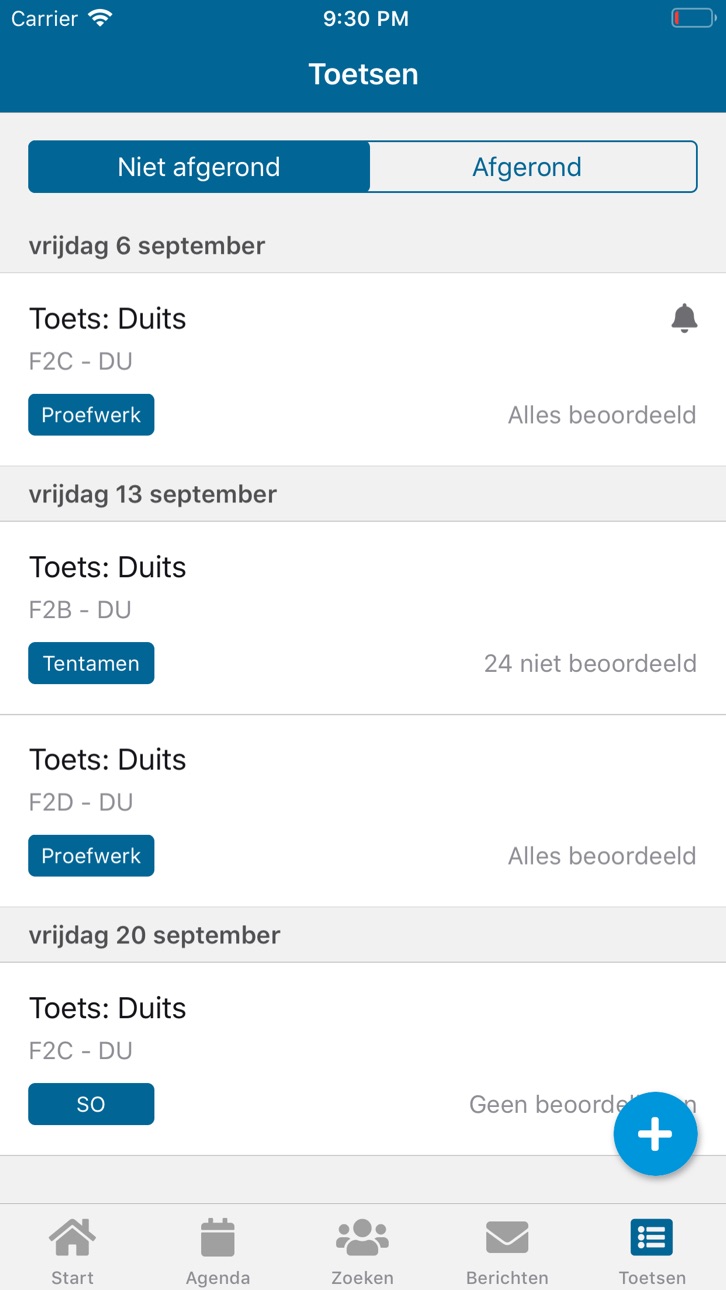Open the Berichten envelope icon
Viewport: 726px width, 1290px height.
click(507, 1237)
